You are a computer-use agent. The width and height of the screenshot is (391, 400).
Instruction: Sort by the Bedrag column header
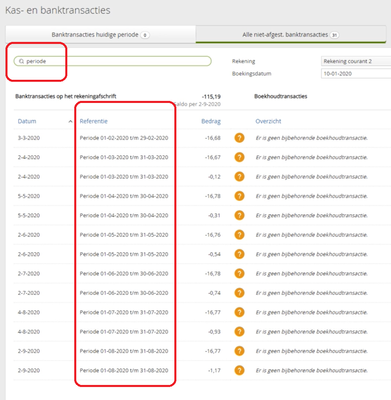[211, 121]
